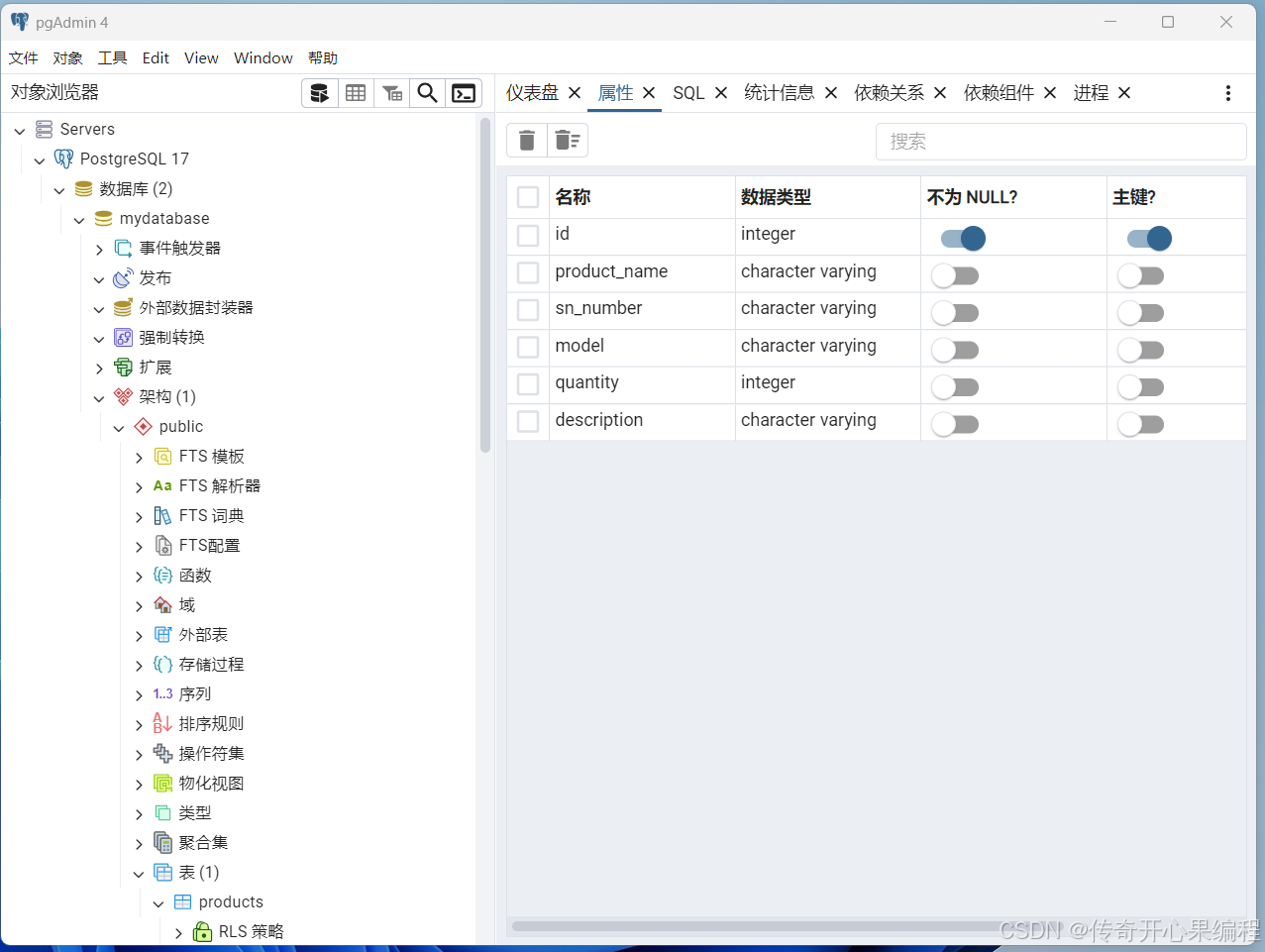
Task: Open the three-dot panel options menu
Action: pos(1228,93)
